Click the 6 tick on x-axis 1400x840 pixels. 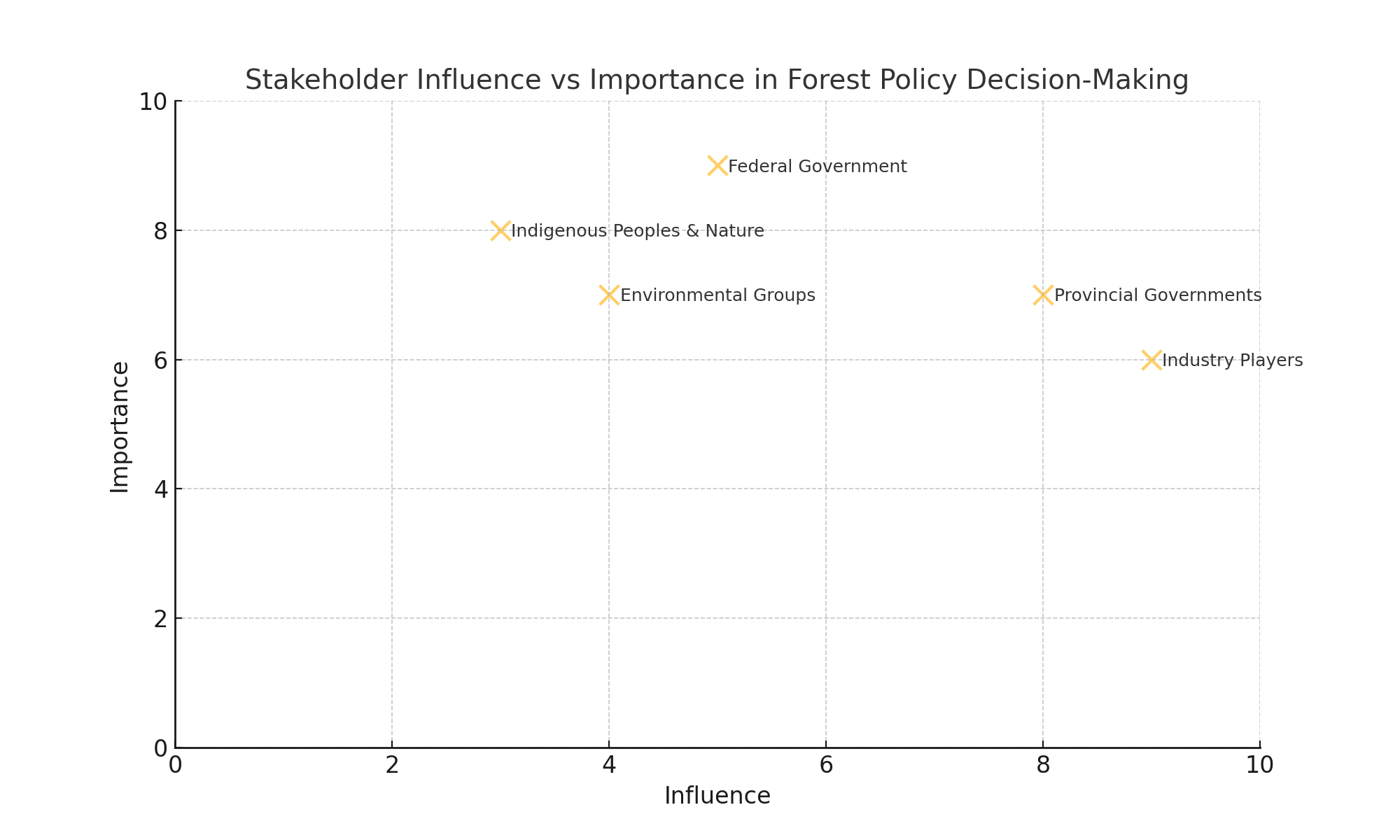click(826, 765)
